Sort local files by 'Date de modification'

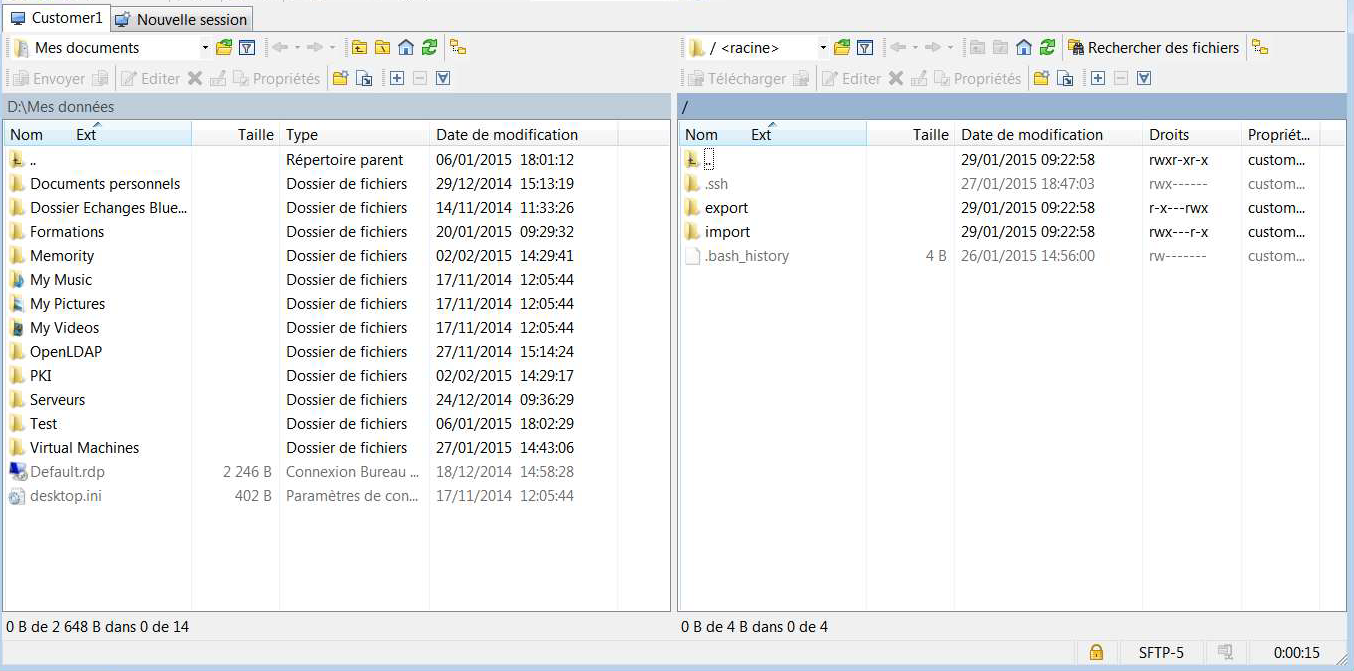tap(507, 134)
